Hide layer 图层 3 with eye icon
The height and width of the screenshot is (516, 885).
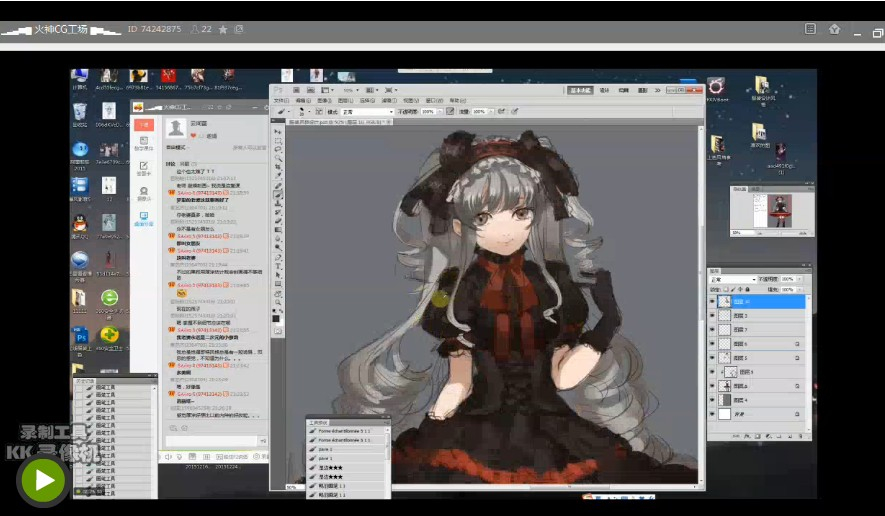pos(712,316)
